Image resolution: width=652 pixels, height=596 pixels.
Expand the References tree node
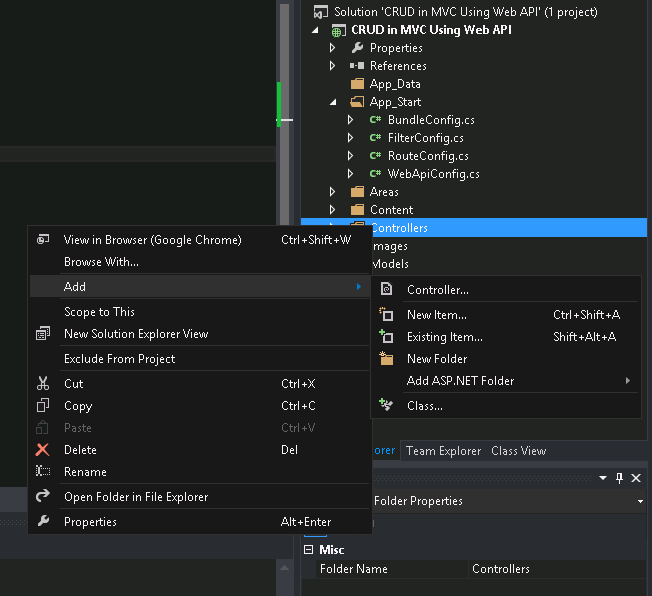coord(332,66)
